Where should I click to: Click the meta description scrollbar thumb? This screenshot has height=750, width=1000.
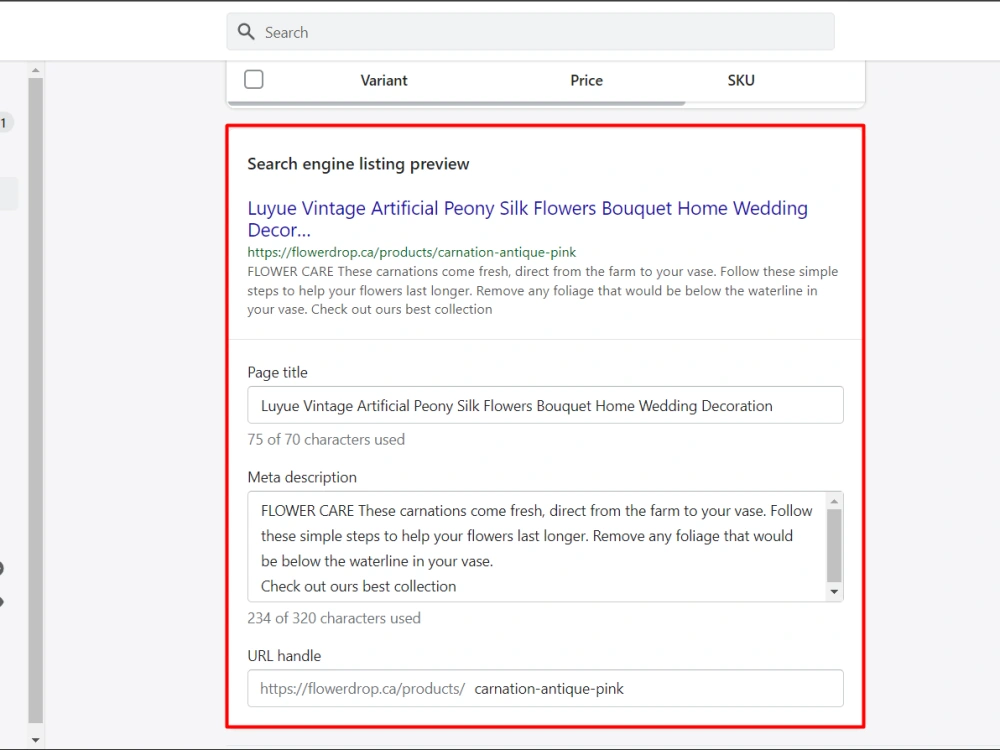(x=834, y=545)
